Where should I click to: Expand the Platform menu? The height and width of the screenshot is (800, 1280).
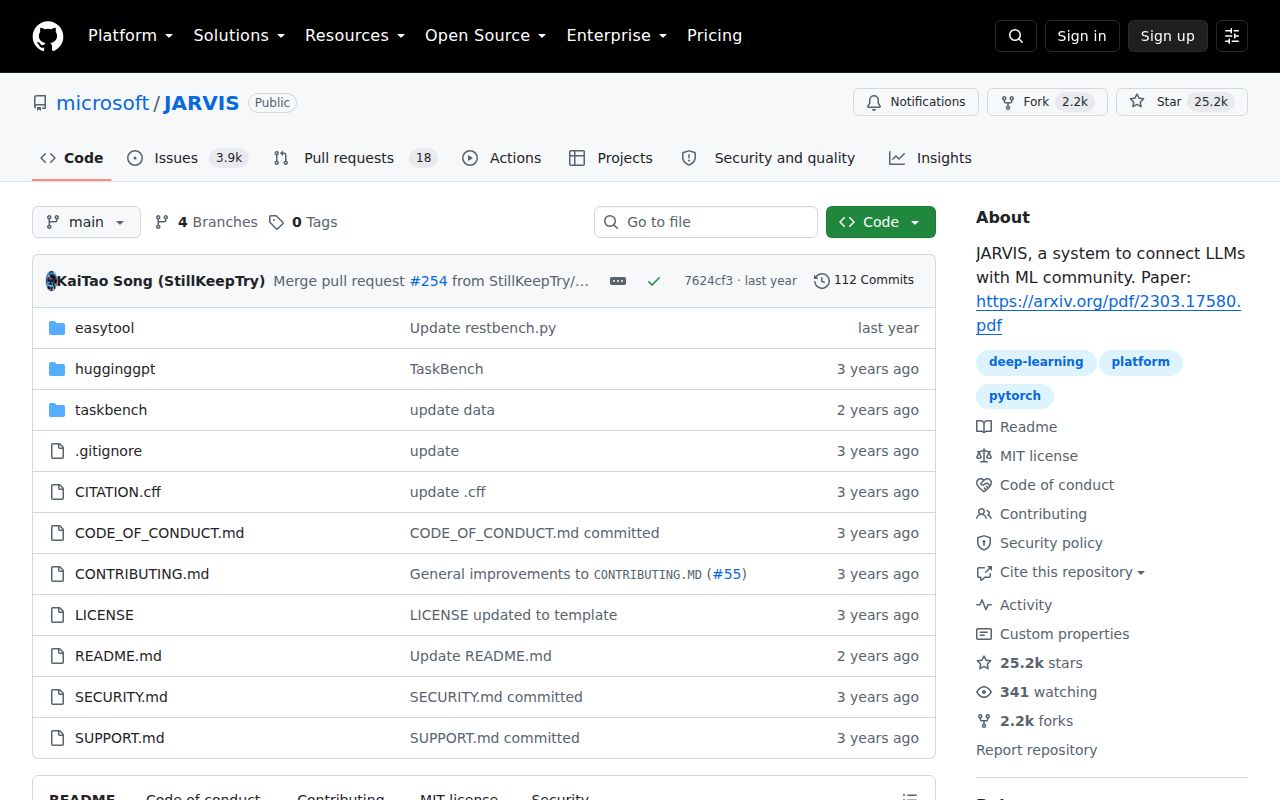[x=131, y=36]
